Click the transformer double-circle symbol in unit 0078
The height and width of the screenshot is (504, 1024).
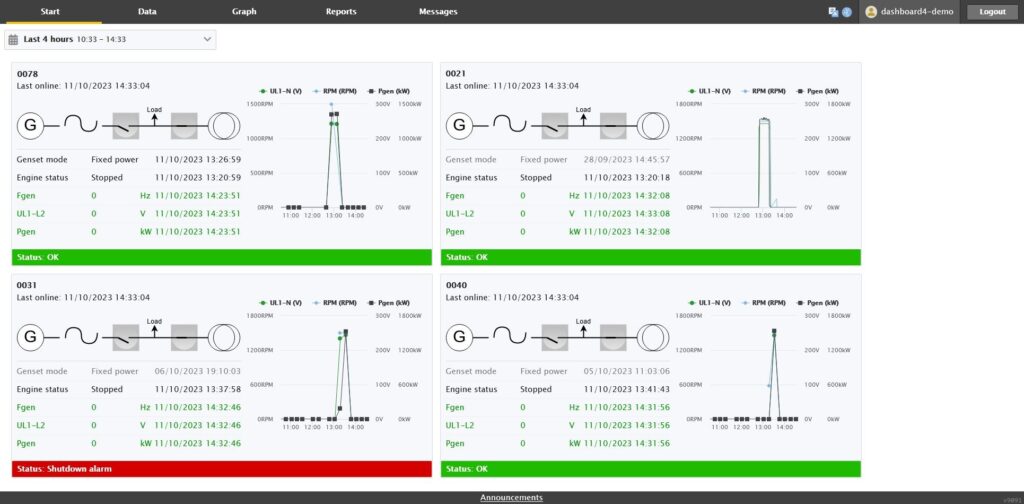click(x=225, y=125)
